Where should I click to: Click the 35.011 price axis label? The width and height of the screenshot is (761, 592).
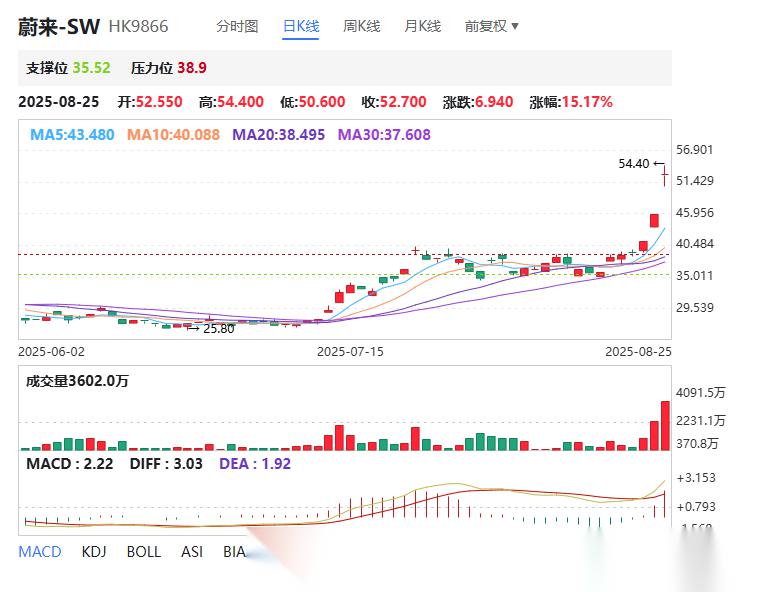[695, 276]
